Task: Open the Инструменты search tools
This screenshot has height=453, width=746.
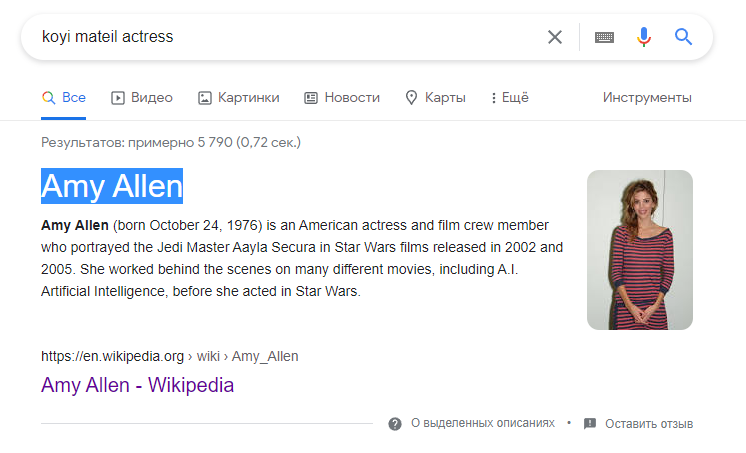Action: [647, 98]
